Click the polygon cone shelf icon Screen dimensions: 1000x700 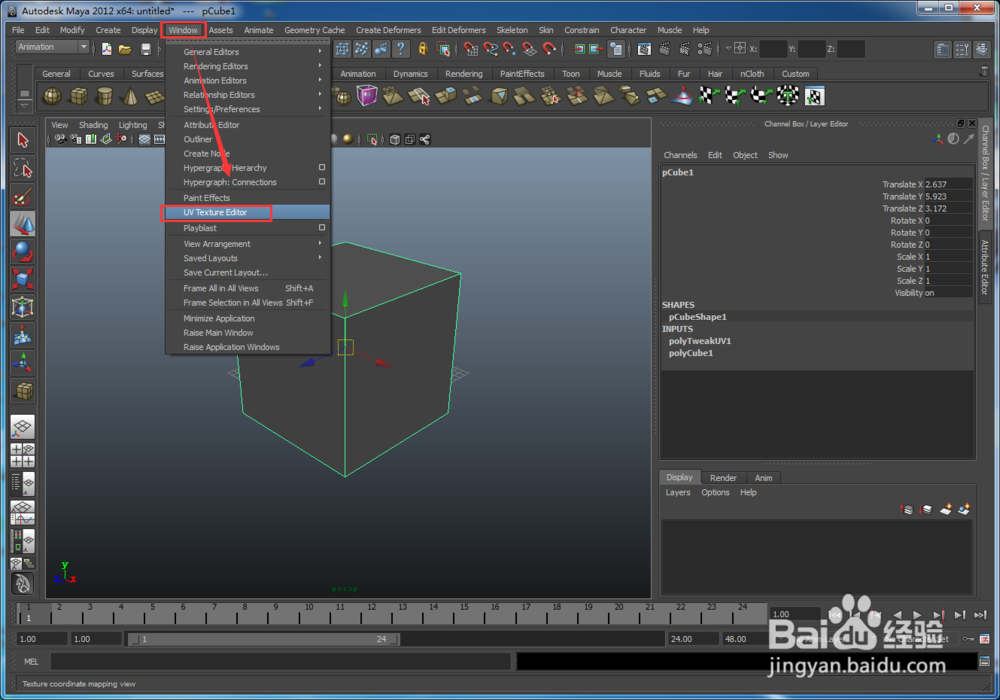tap(129, 96)
